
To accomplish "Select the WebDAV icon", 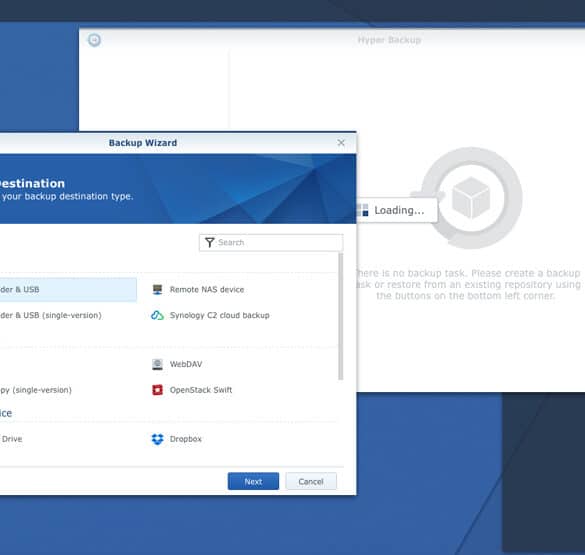I will click(157, 364).
